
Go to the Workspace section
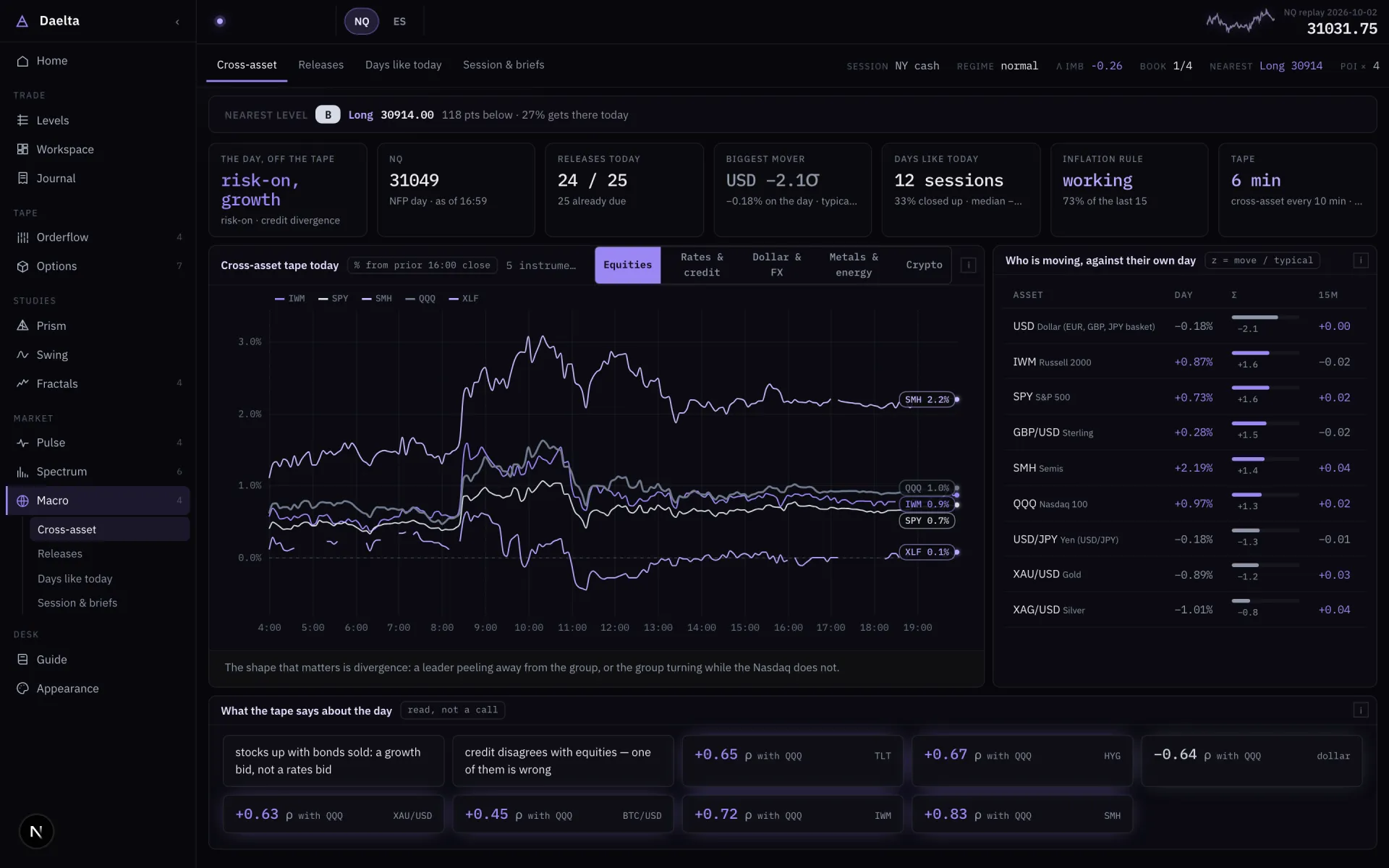click(98, 149)
